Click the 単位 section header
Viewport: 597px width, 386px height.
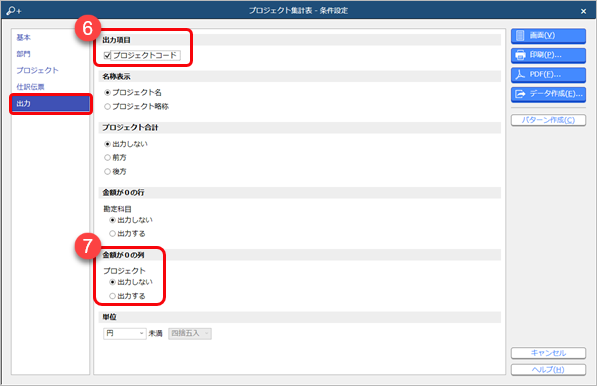(x=110, y=317)
